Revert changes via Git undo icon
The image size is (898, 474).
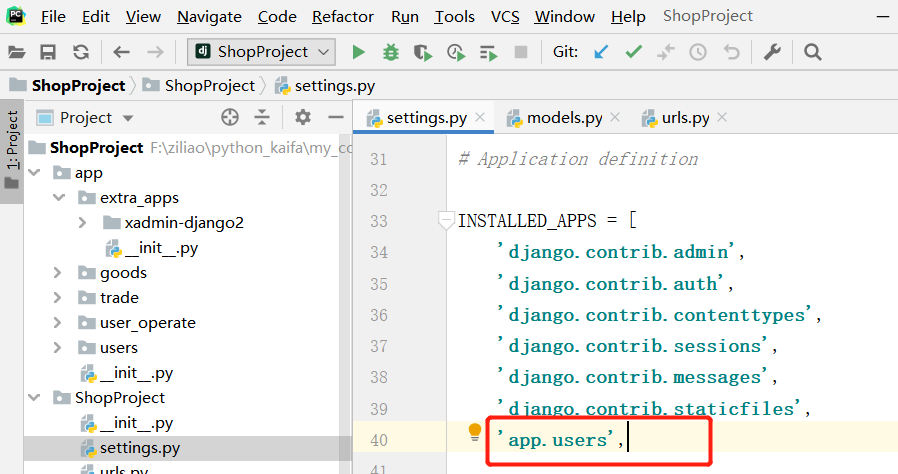[731, 53]
